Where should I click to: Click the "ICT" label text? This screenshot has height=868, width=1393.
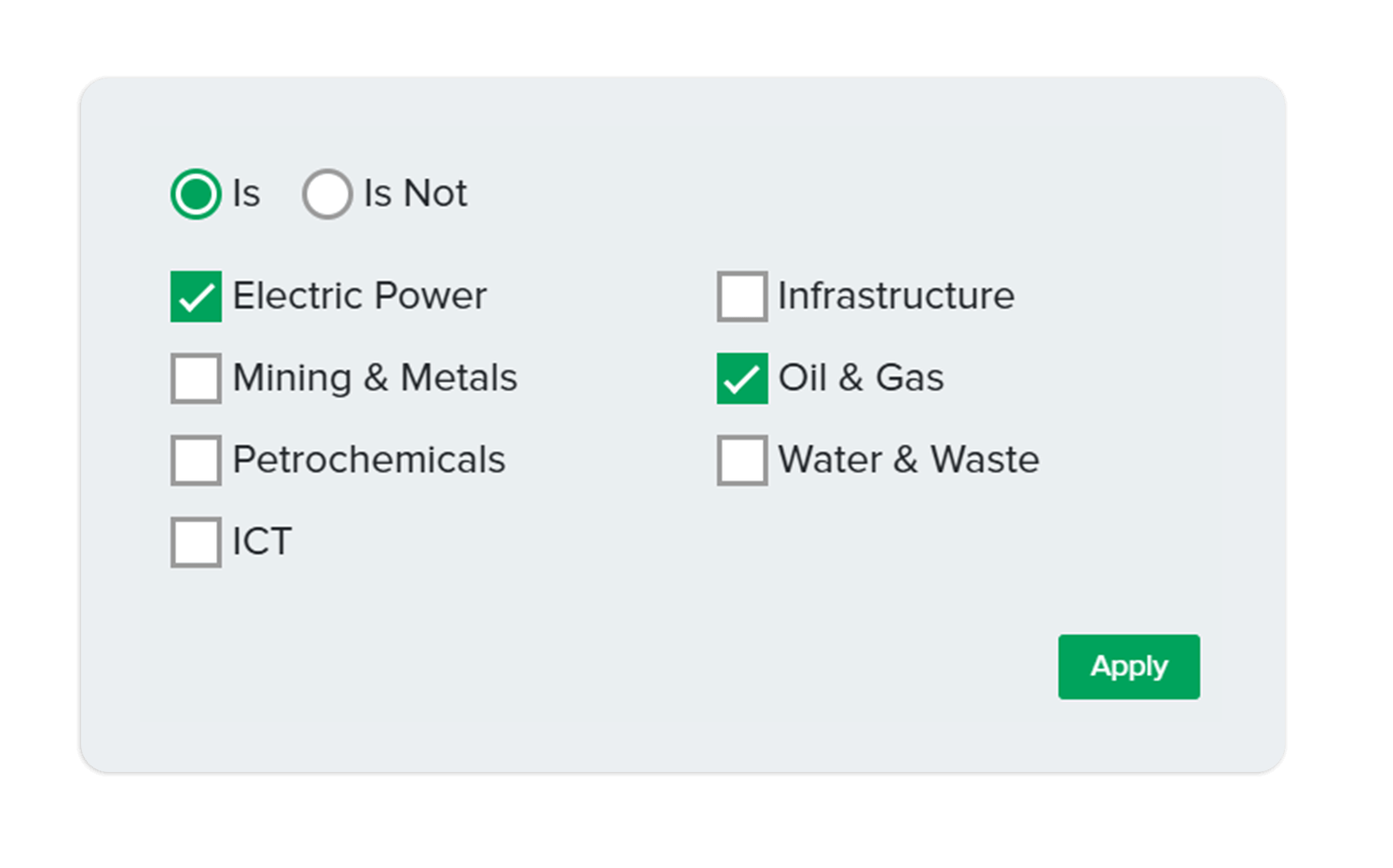[x=262, y=543]
